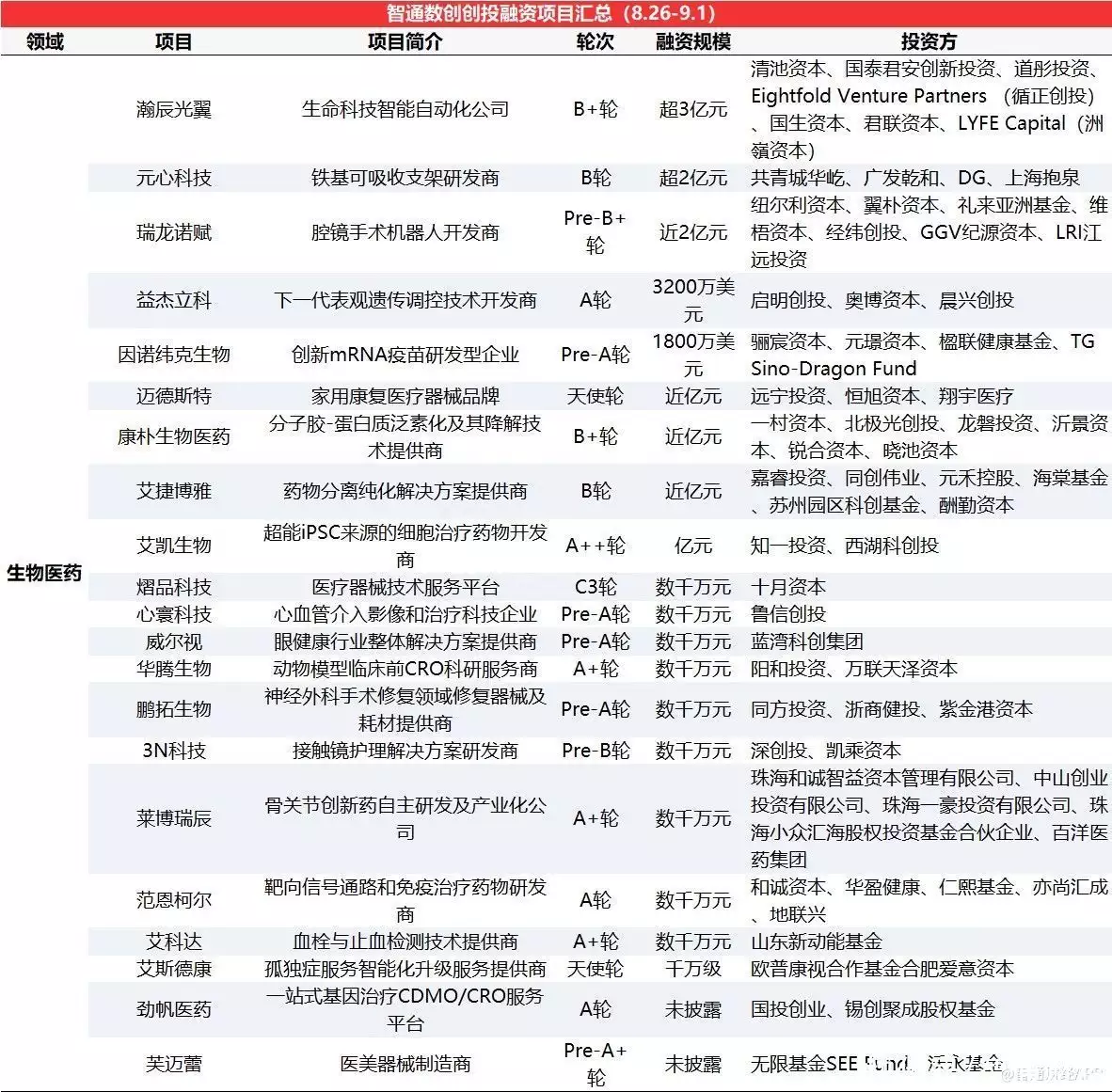The image size is (1112, 1092).
Task: Click the '项目简介' column header
Action: pos(405,41)
